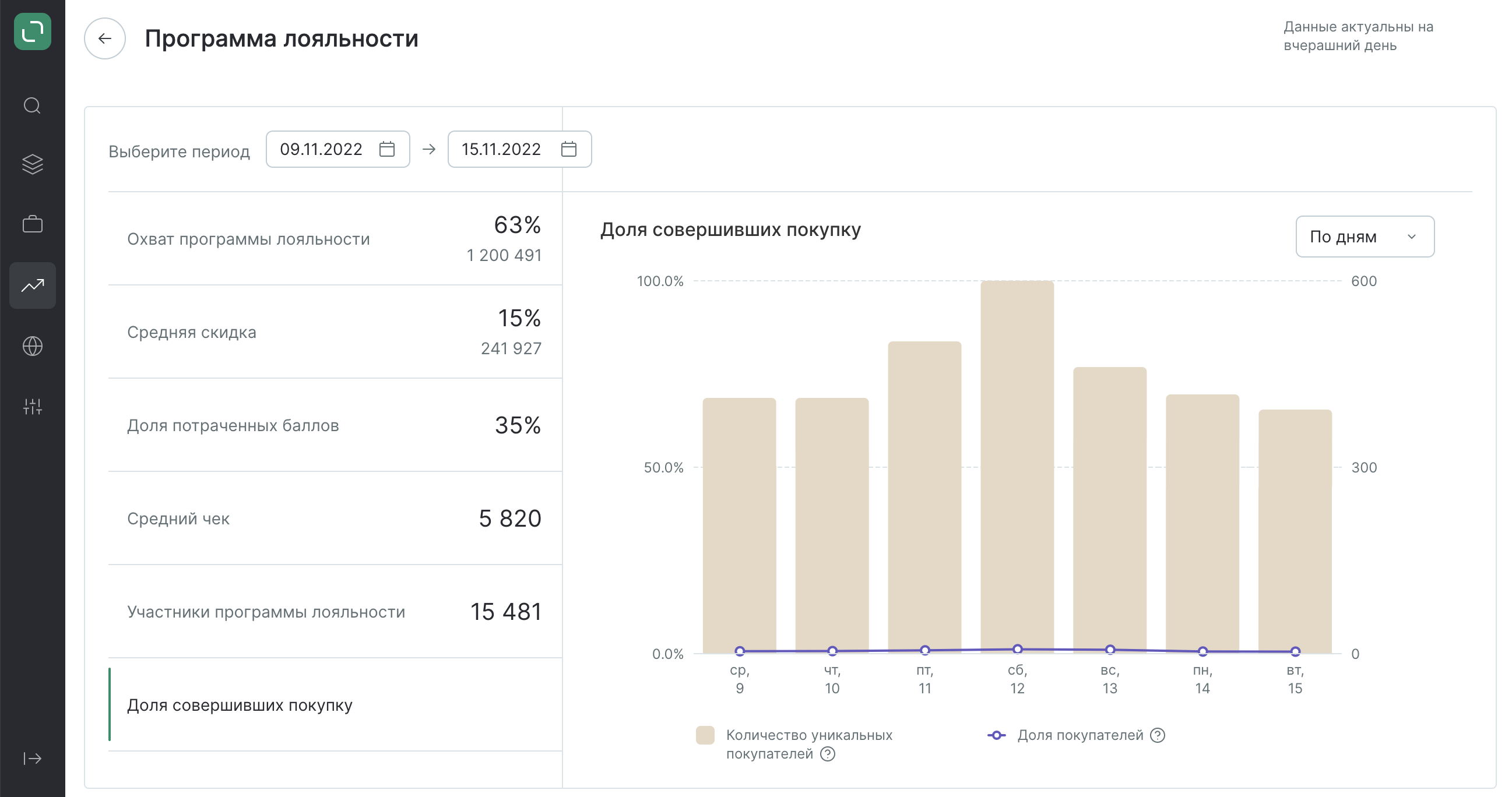The height and width of the screenshot is (797, 1512).
Task: Open the briefcase section in sidebar
Action: (32, 224)
